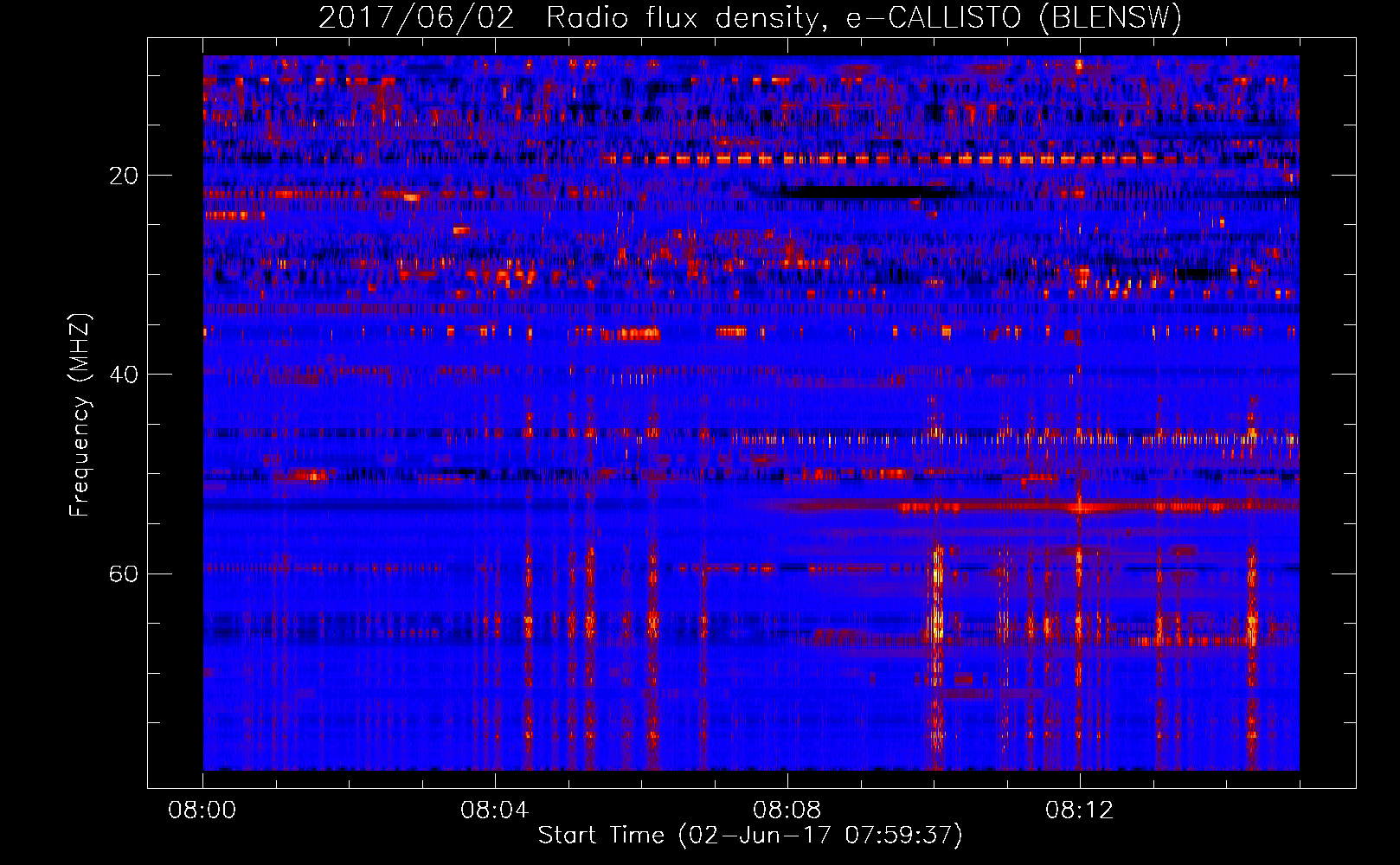Click the '08:08' time tick label
The image size is (1400, 865).
[787, 811]
